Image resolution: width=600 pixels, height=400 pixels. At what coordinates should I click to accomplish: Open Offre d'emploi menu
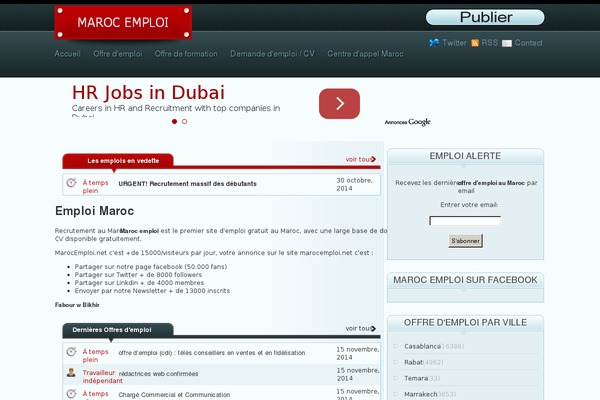pyautogui.click(x=118, y=54)
